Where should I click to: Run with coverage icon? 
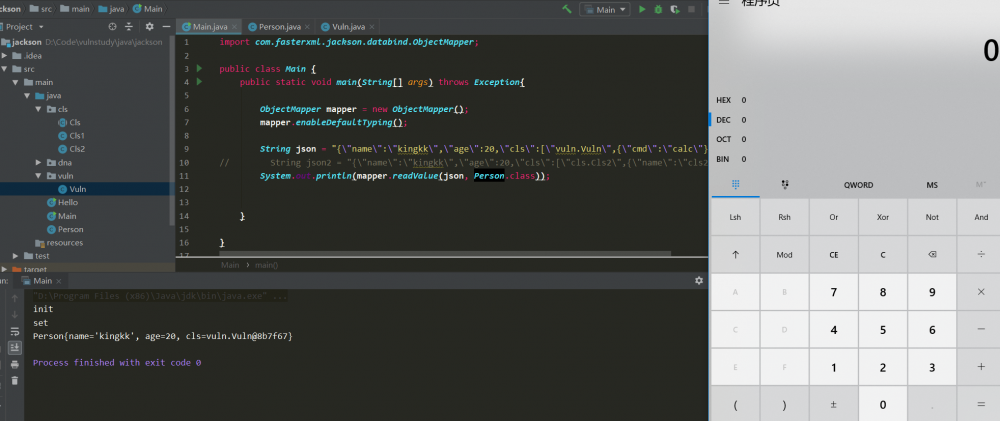click(x=674, y=10)
